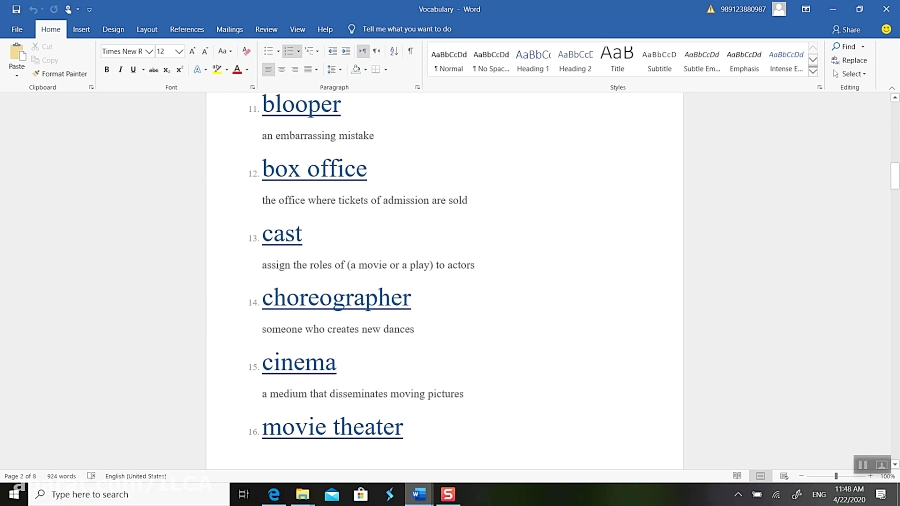Expand the Styles gallery more arrow
Screen dimensions: 900x506
click(813, 72)
